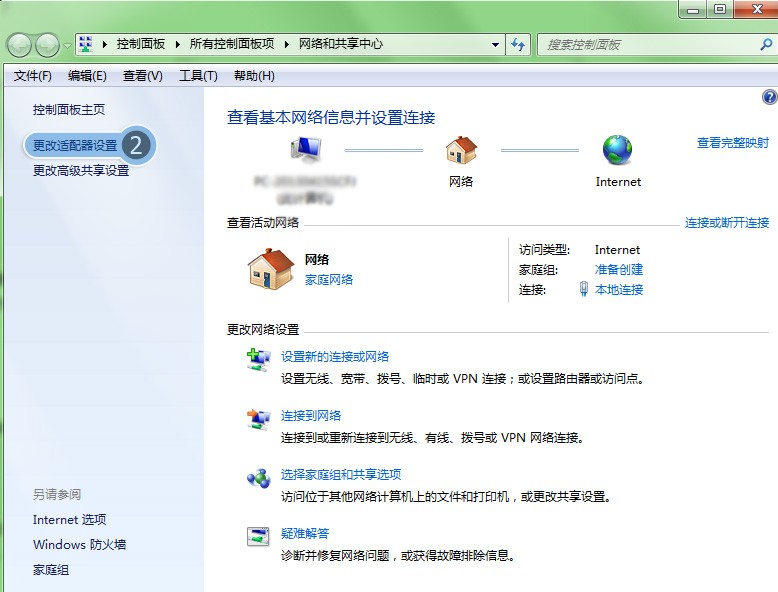Click 查看完整映射 link
Viewport: 778px width, 592px height.
[733, 143]
